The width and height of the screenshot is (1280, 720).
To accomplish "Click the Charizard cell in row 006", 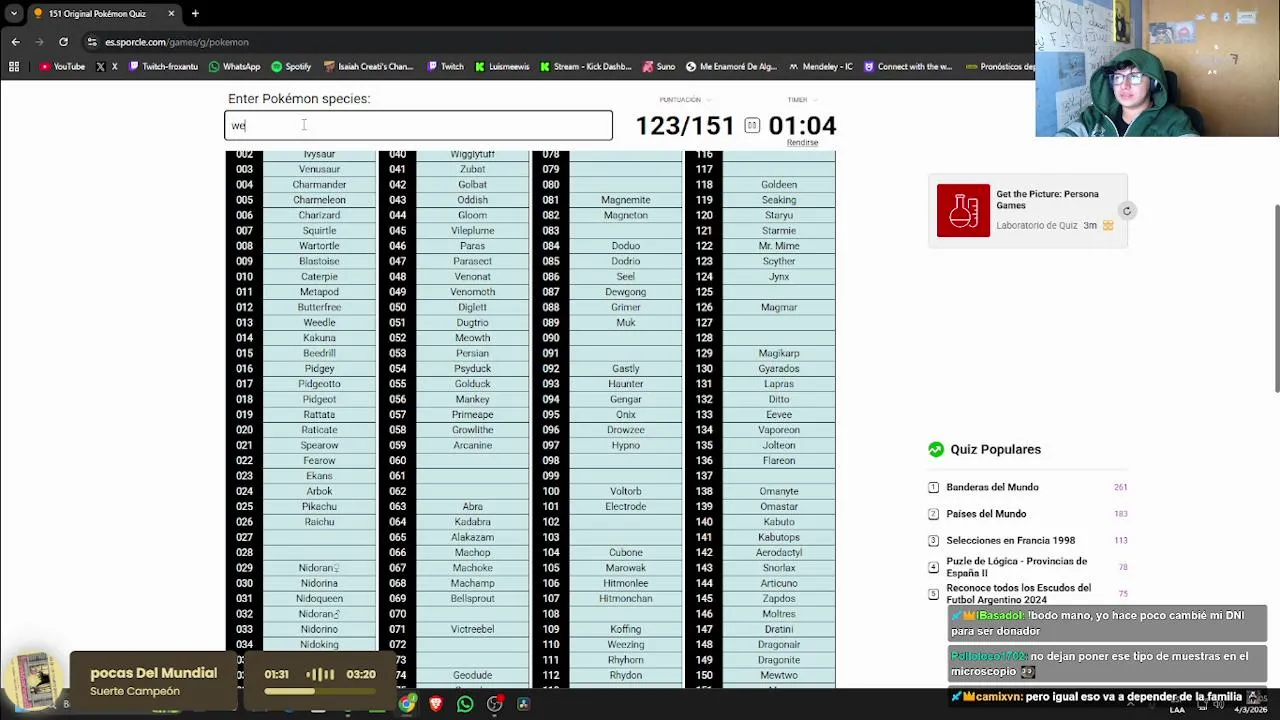I will point(319,215).
